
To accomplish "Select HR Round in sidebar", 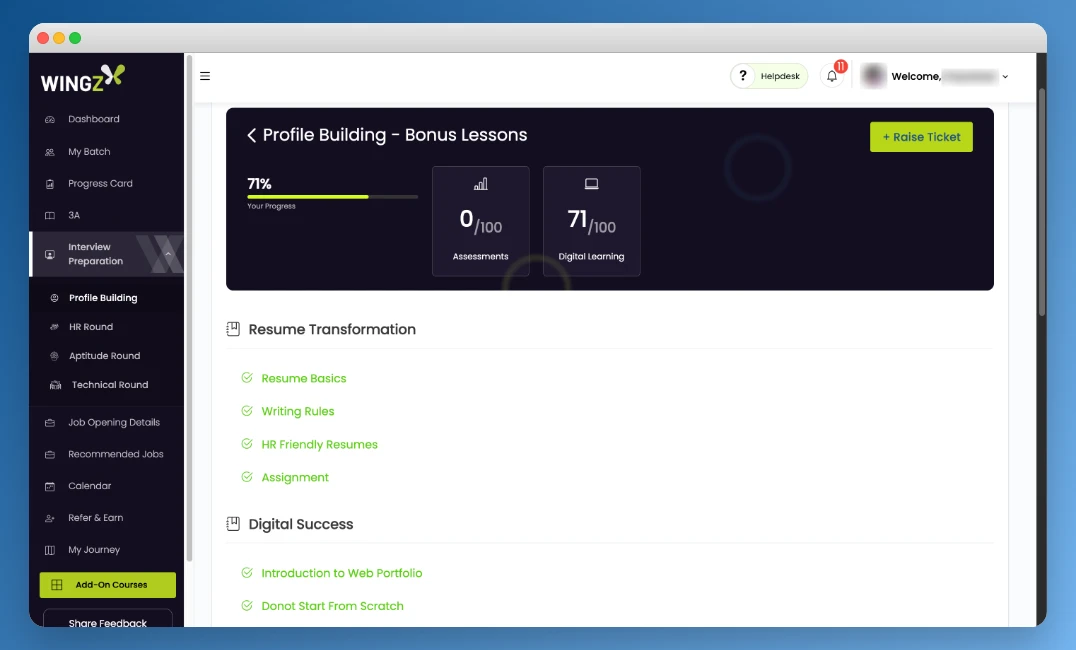I will pos(90,327).
